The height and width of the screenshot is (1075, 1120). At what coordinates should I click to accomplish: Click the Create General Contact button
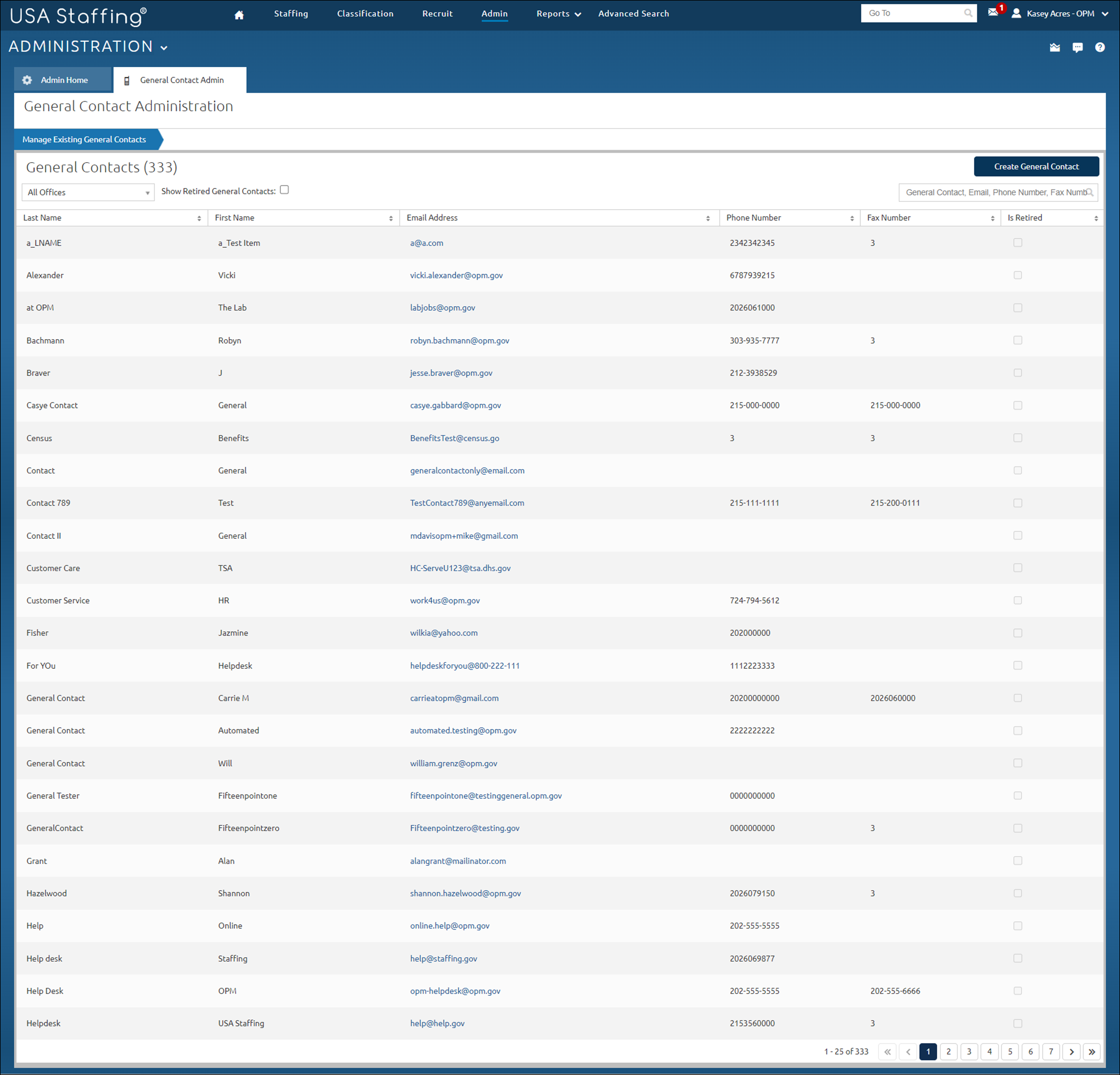click(x=1037, y=166)
